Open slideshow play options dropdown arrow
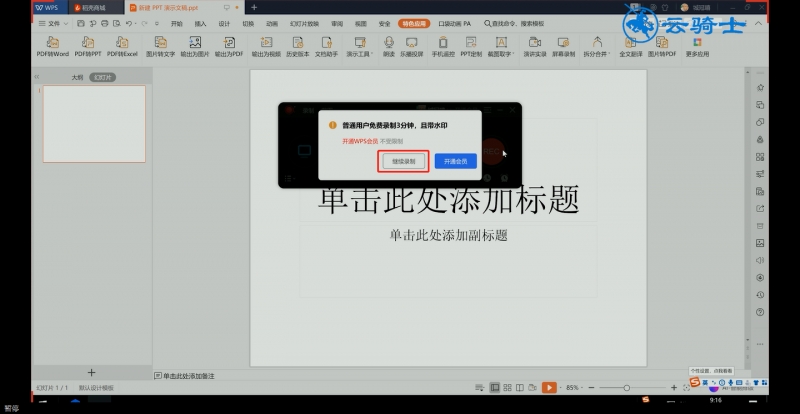This screenshot has width=800, height=414. click(560, 388)
